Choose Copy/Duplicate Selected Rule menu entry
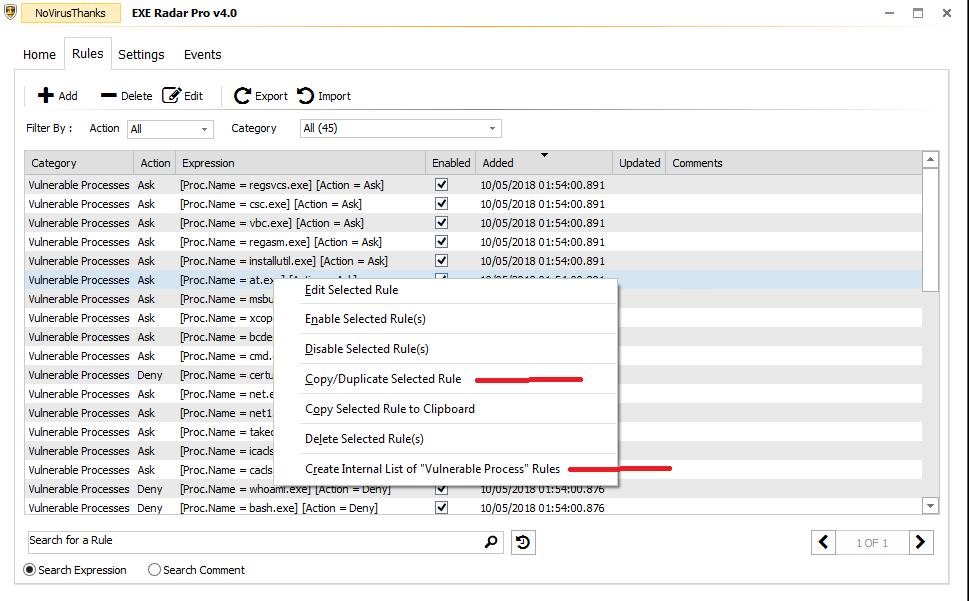 pos(383,379)
